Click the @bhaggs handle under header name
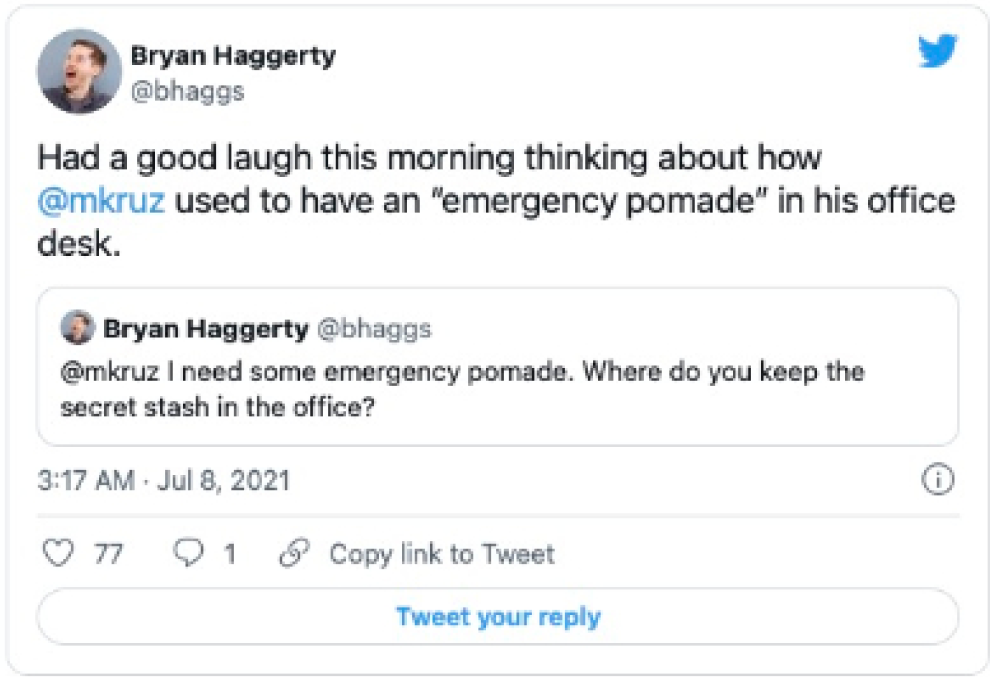The height and width of the screenshot is (677, 990). pyautogui.click(x=187, y=92)
